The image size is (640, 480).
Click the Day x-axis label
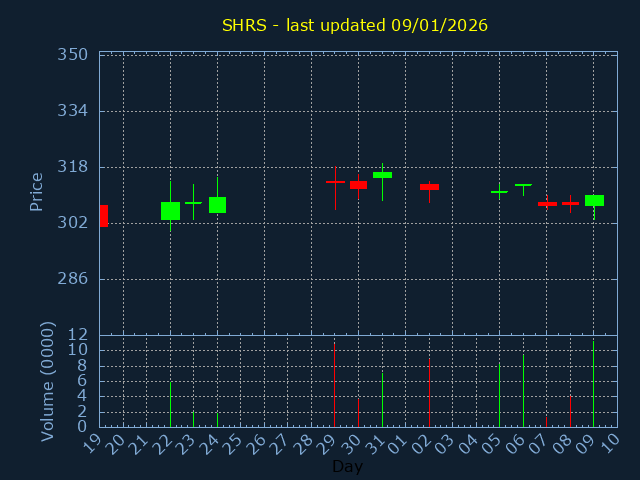[x=347, y=467]
